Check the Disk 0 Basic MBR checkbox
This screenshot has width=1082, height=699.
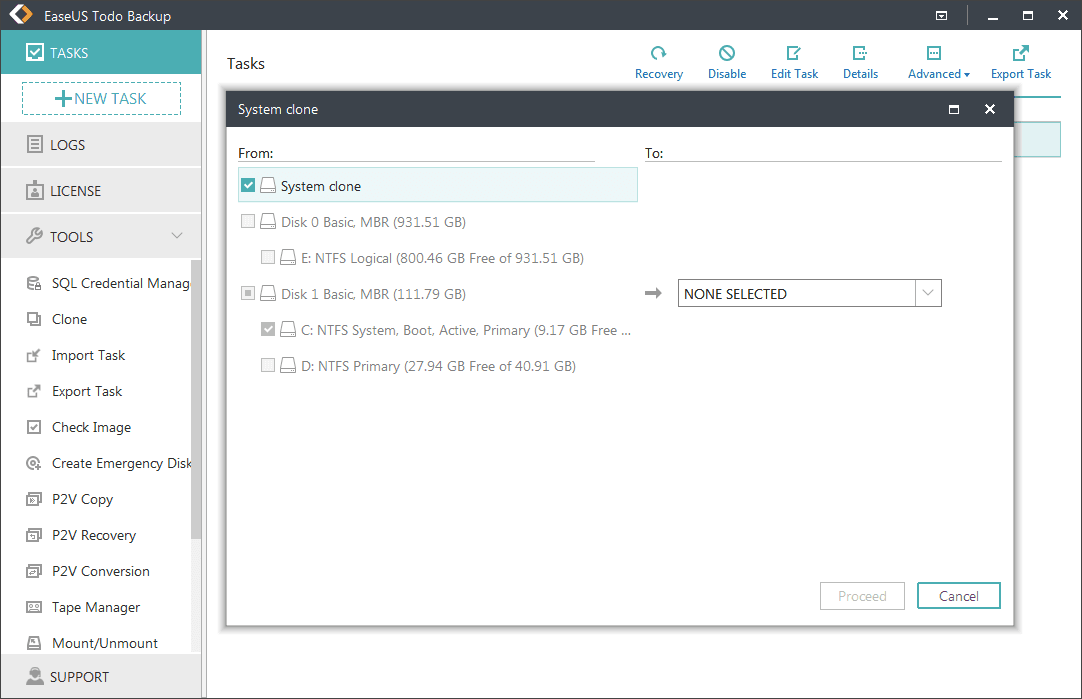(x=248, y=222)
